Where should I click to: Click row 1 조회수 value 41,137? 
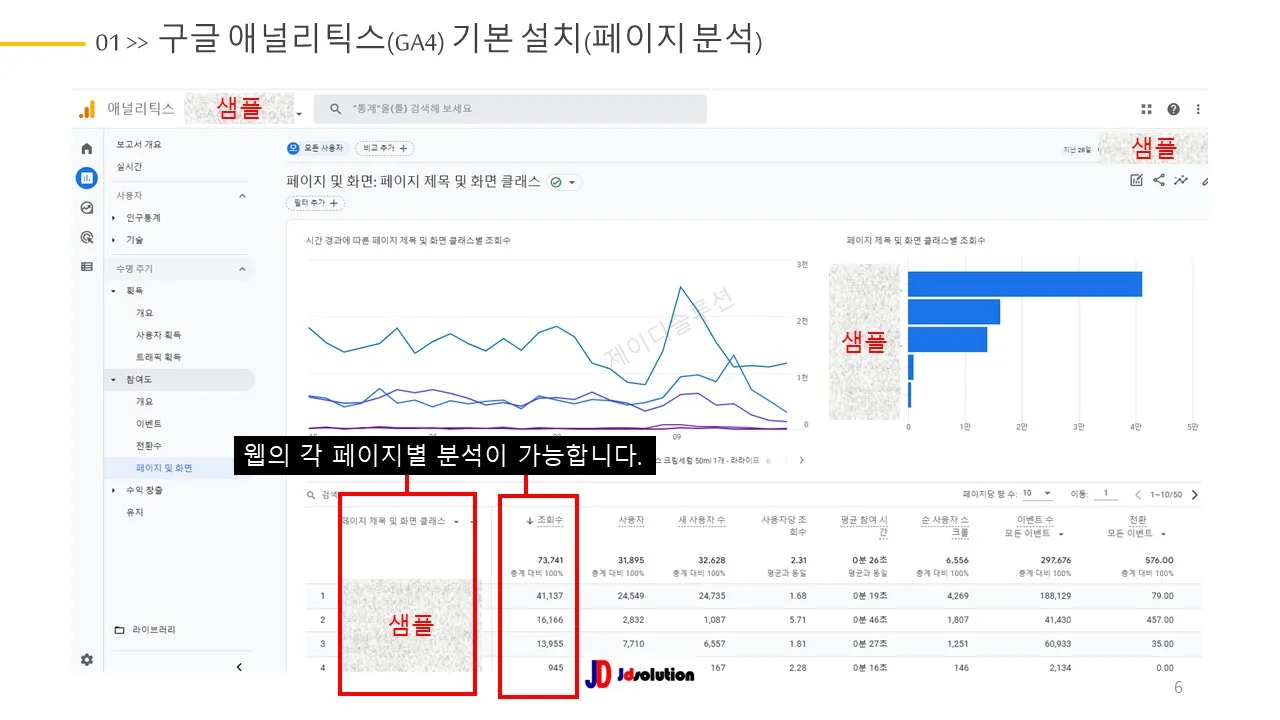point(549,596)
